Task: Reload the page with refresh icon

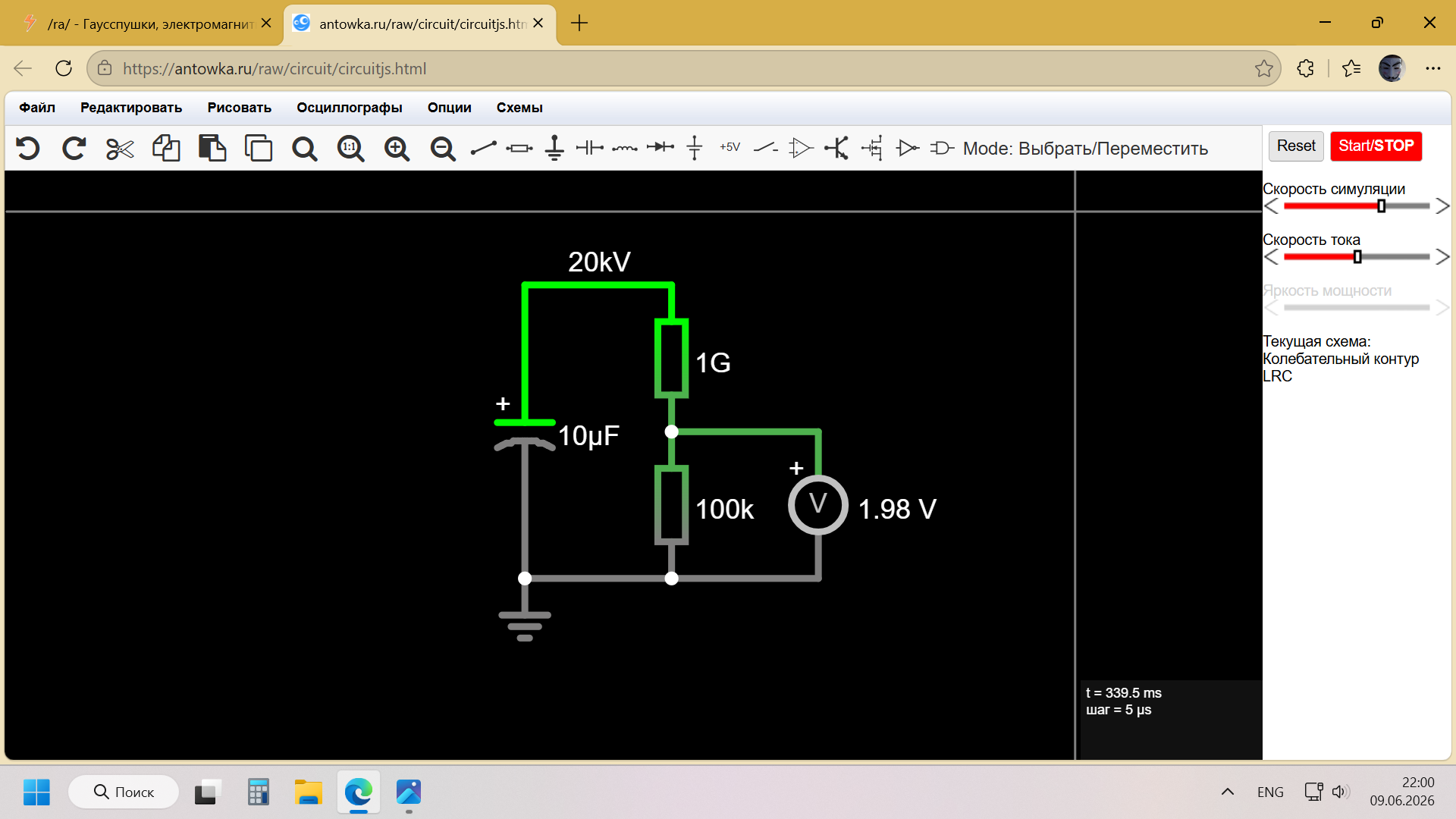Action: (64, 69)
